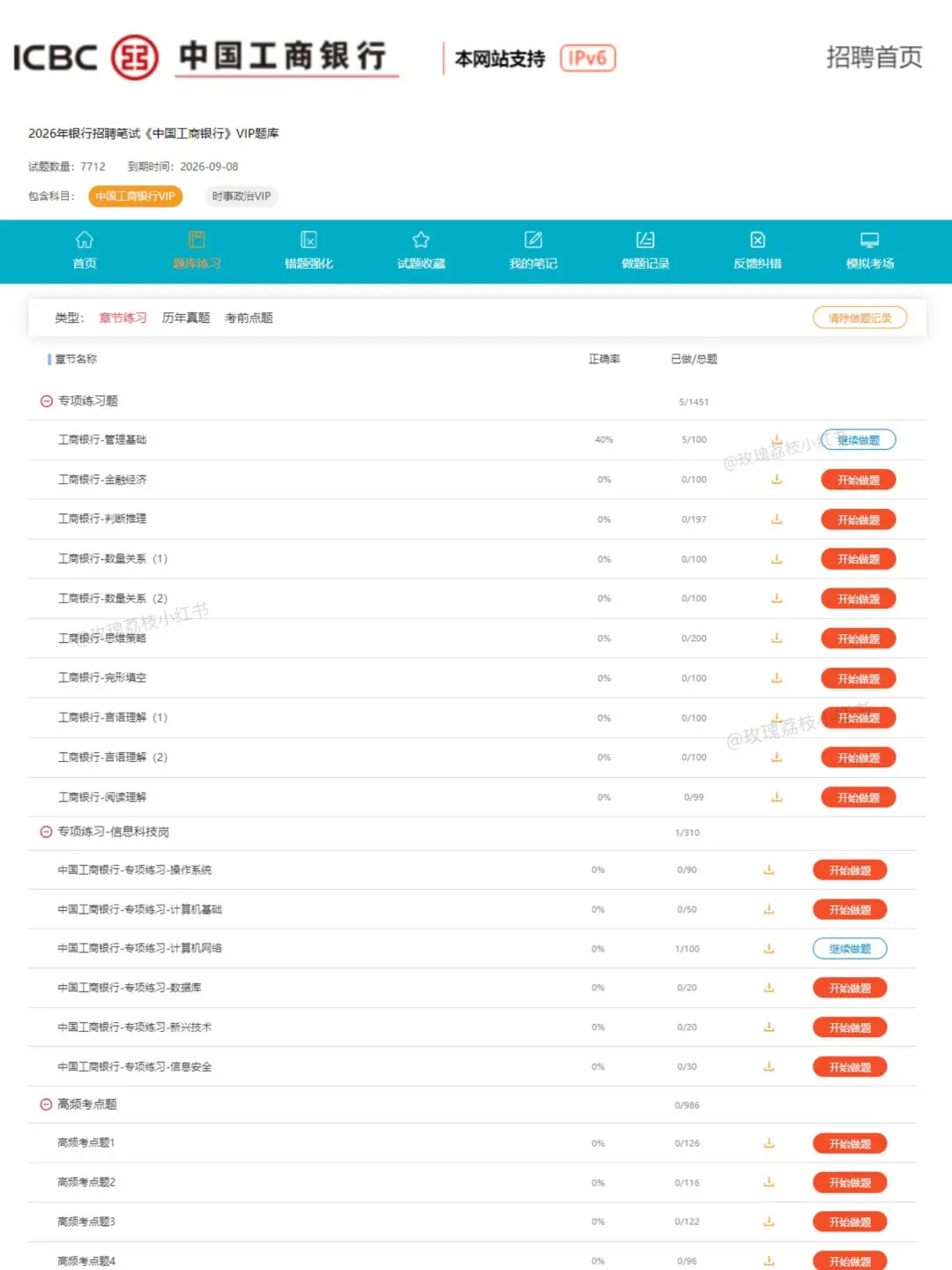Click the 工商银行-管理基础 chapter name
952x1270 pixels.
point(102,440)
